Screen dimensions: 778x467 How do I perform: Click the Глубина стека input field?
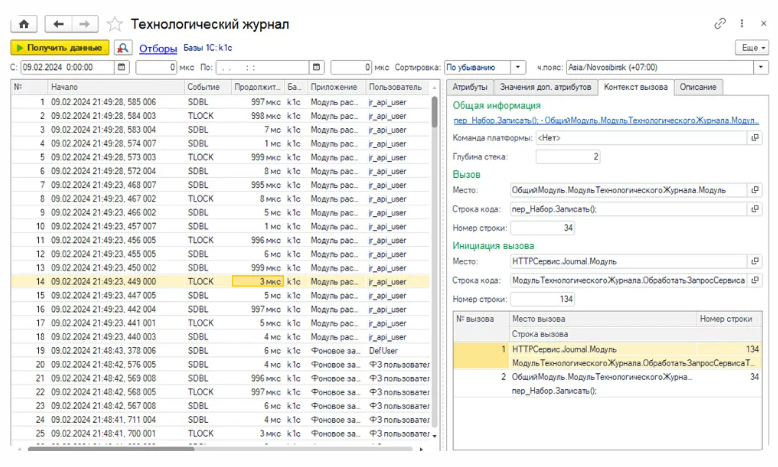click(x=568, y=156)
